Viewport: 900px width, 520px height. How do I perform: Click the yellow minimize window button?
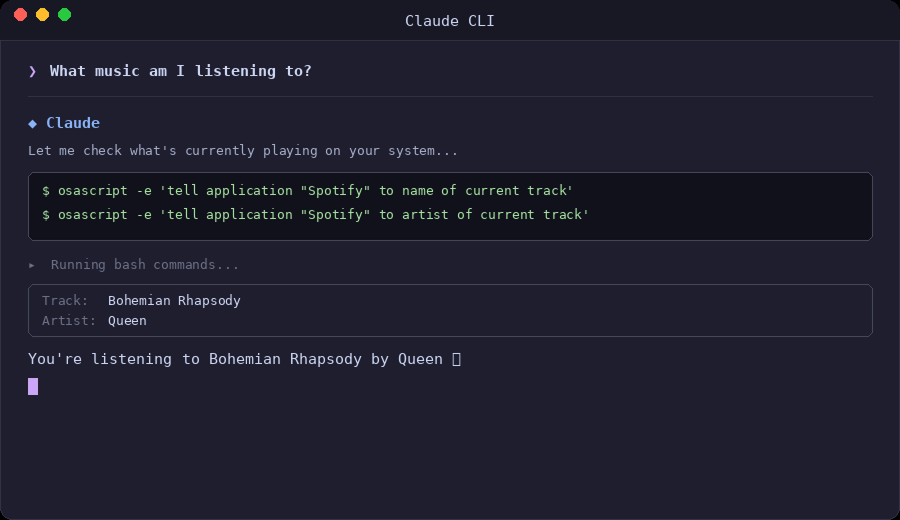42,15
